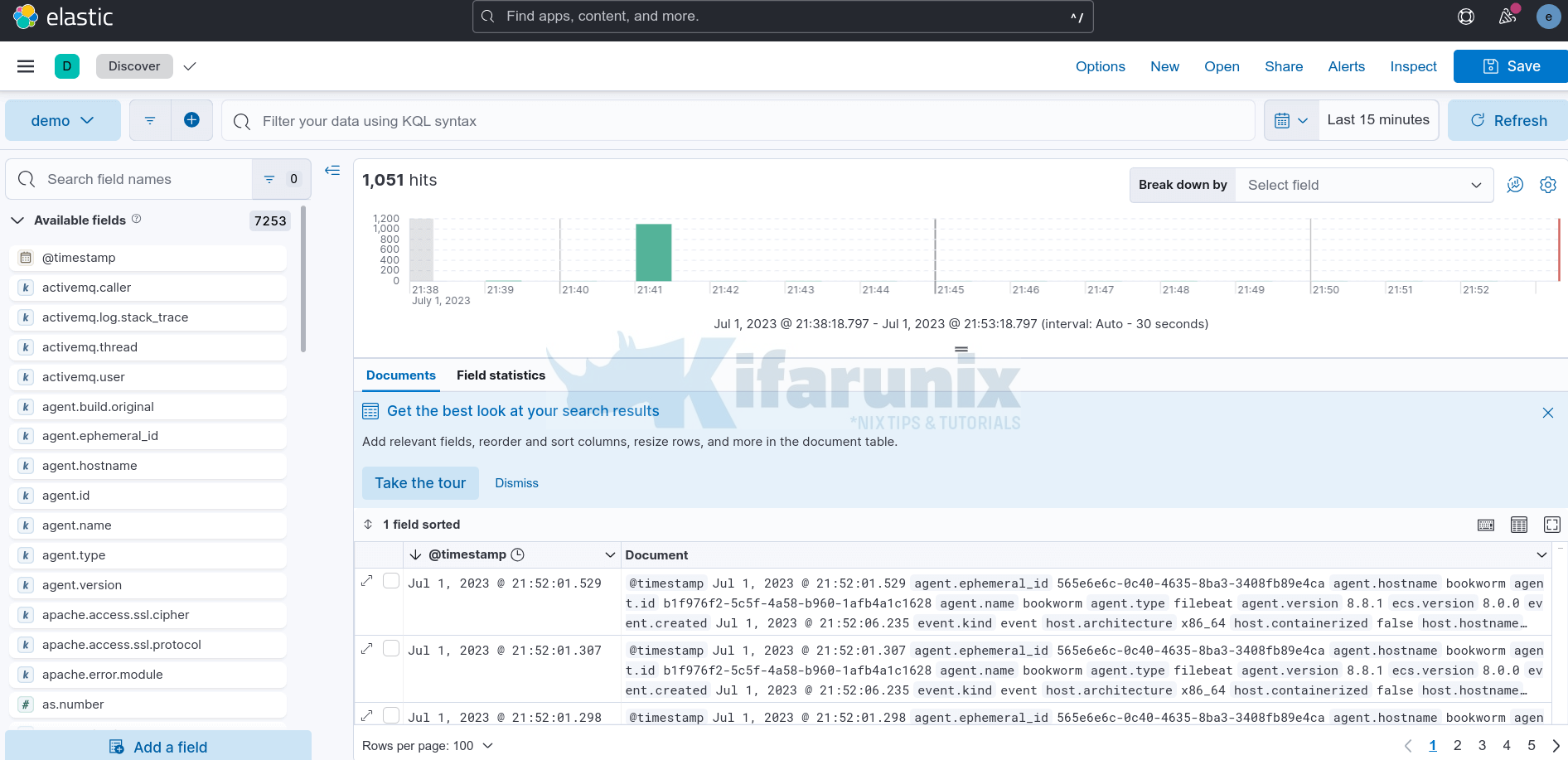The height and width of the screenshot is (760, 1568).
Task: Change Rows per page setting
Action: click(x=428, y=746)
